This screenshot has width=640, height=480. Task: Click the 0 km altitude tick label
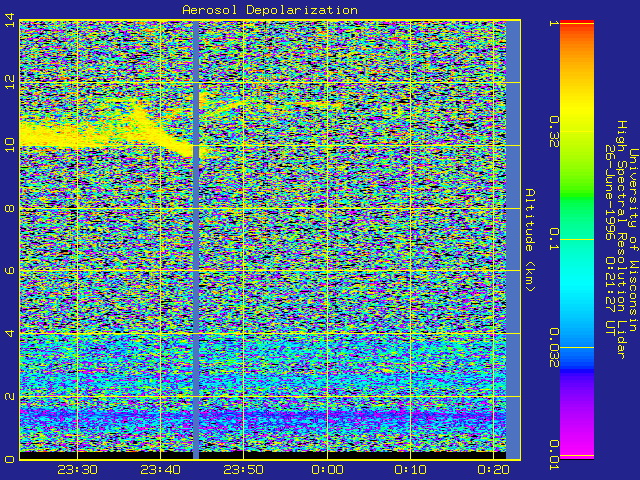(x=9, y=459)
